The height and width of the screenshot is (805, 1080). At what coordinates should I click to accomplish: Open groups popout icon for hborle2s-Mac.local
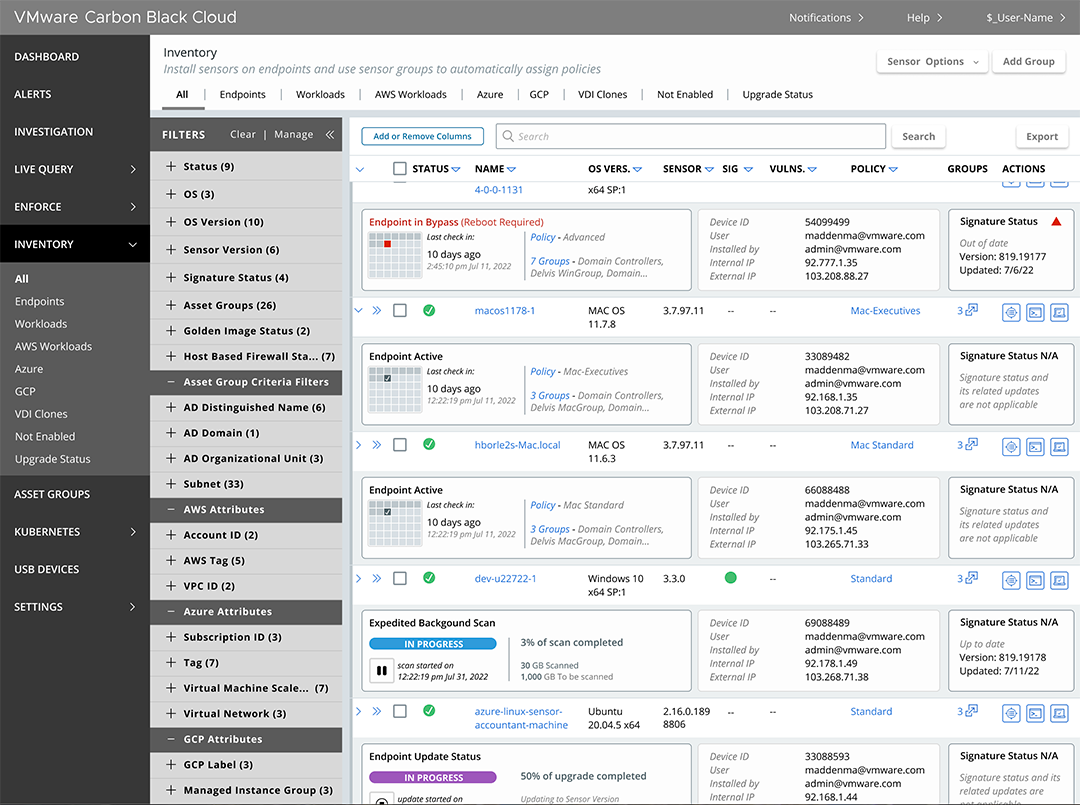coord(971,444)
